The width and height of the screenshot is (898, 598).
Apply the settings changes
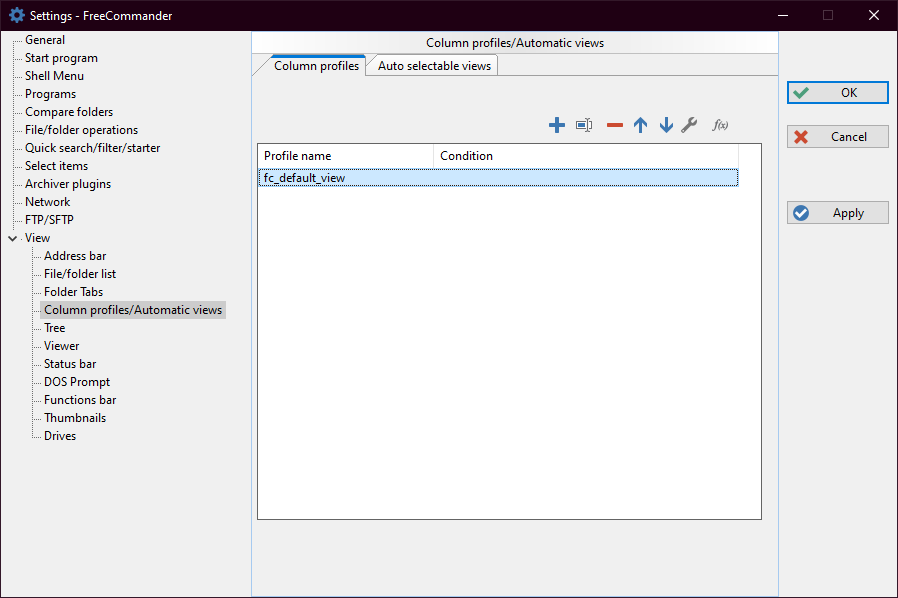tap(838, 213)
